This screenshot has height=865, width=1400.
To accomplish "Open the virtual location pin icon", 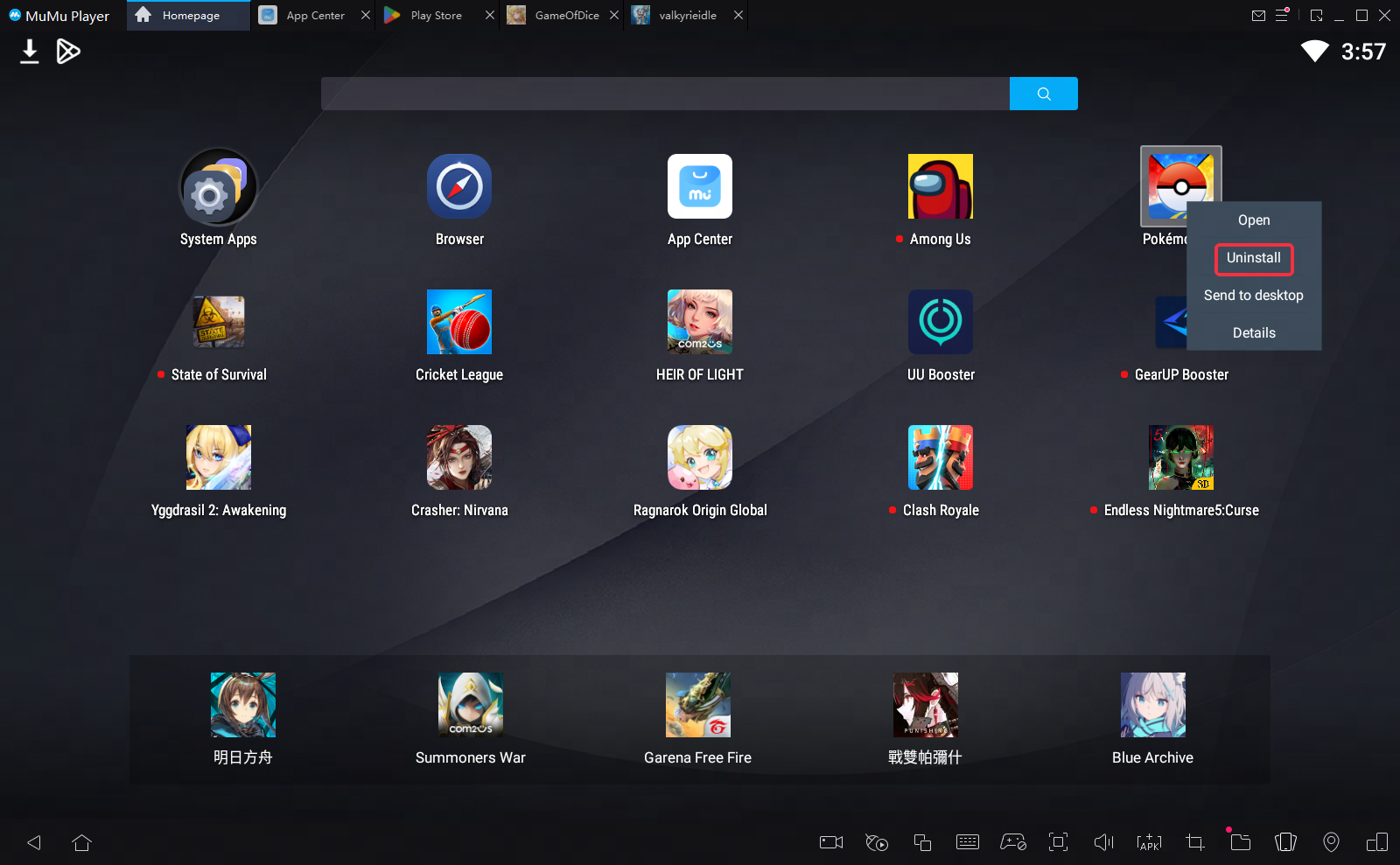I will (x=1332, y=842).
